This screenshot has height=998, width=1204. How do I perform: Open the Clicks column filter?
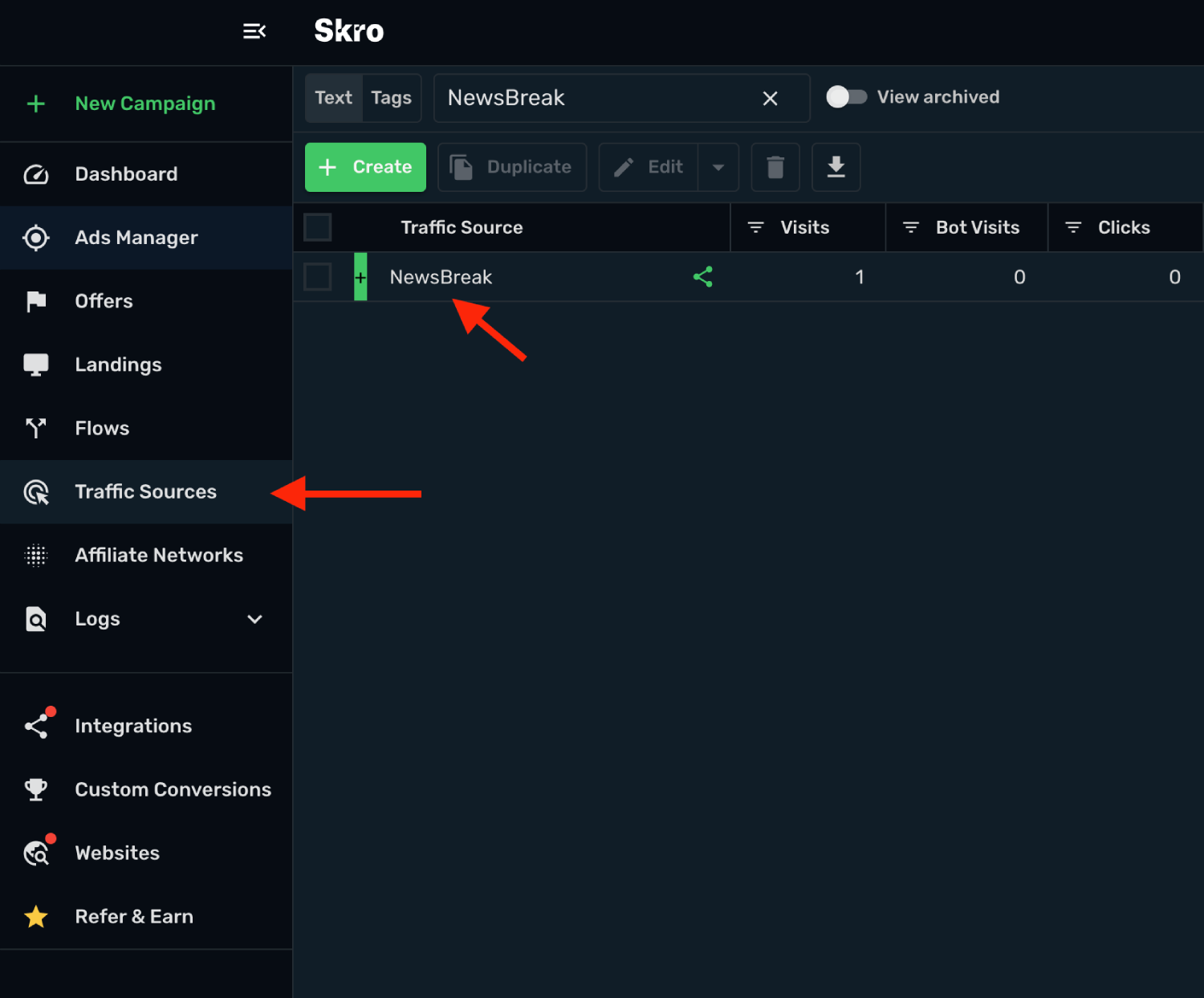(x=1073, y=228)
